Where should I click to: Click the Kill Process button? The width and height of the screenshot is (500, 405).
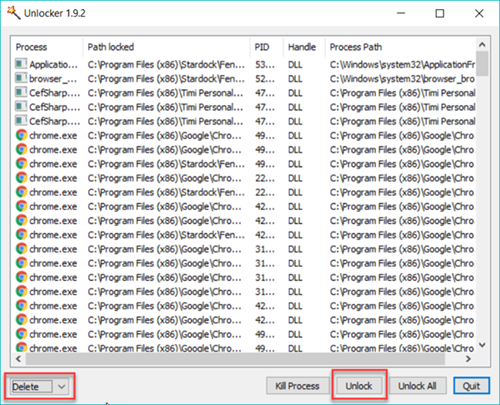pos(297,386)
